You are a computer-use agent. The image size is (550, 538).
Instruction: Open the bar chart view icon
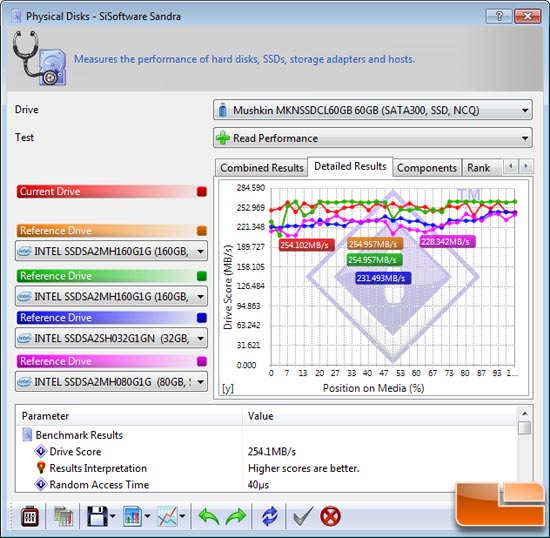pos(133,516)
